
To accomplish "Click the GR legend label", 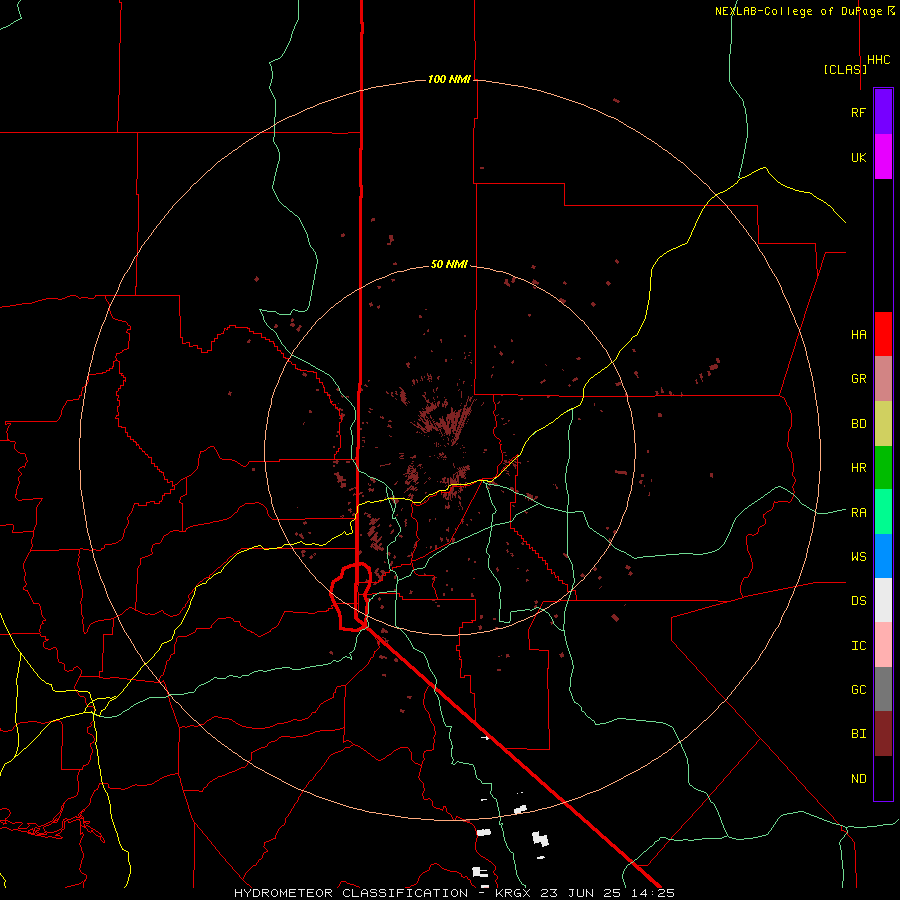I will pos(858,379).
